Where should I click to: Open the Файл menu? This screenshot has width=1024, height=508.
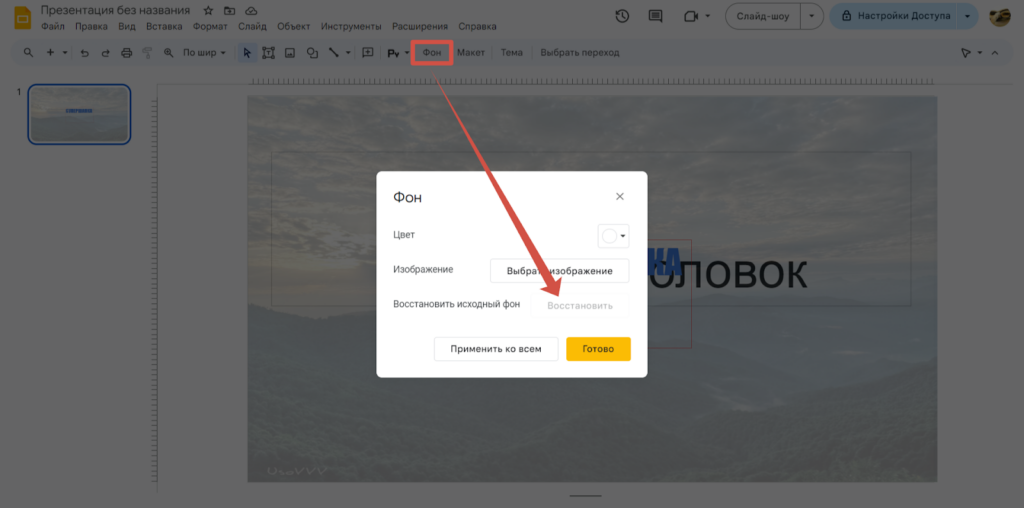tap(52, 27)
